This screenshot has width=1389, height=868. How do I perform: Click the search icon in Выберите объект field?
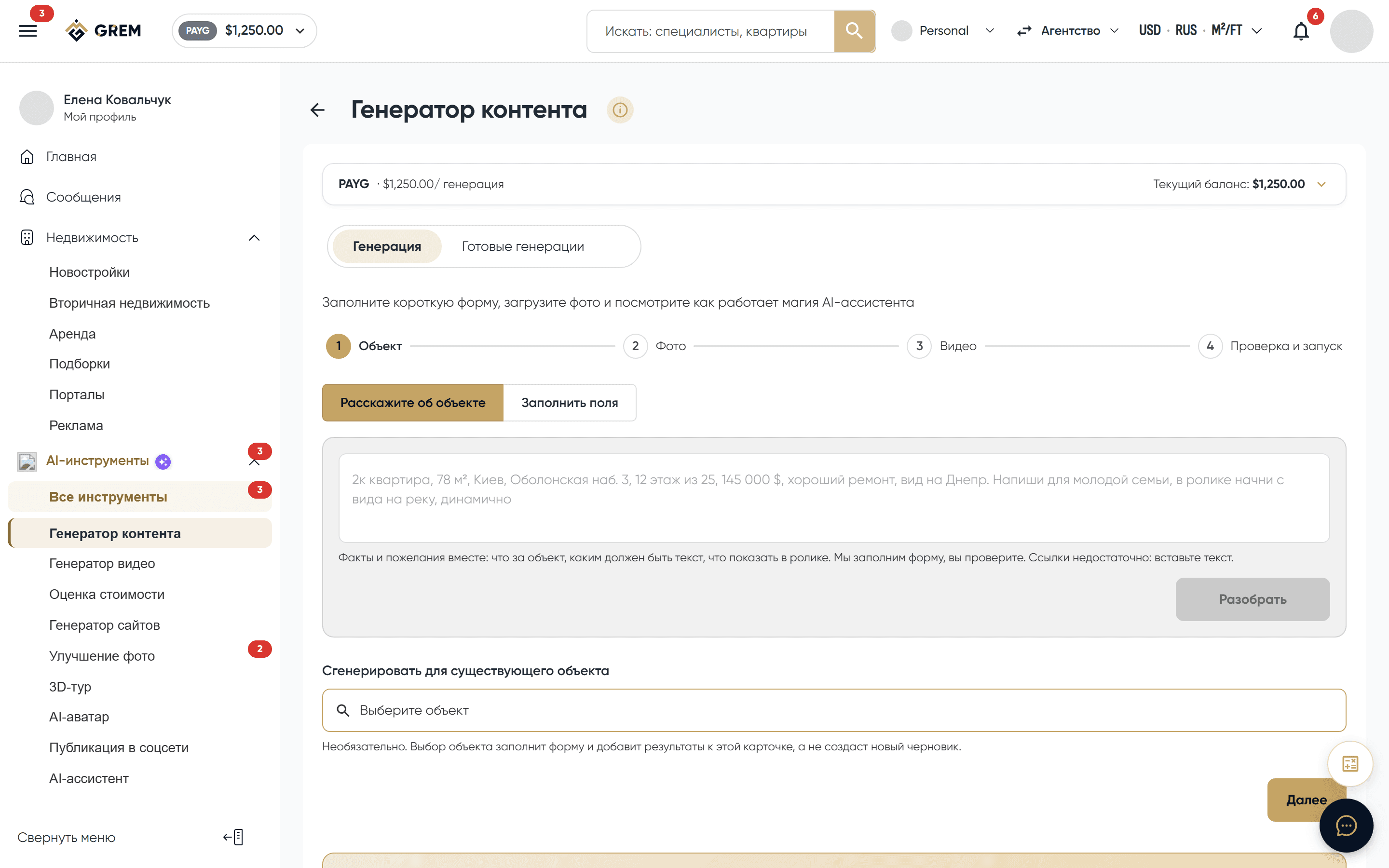point(342,710)
